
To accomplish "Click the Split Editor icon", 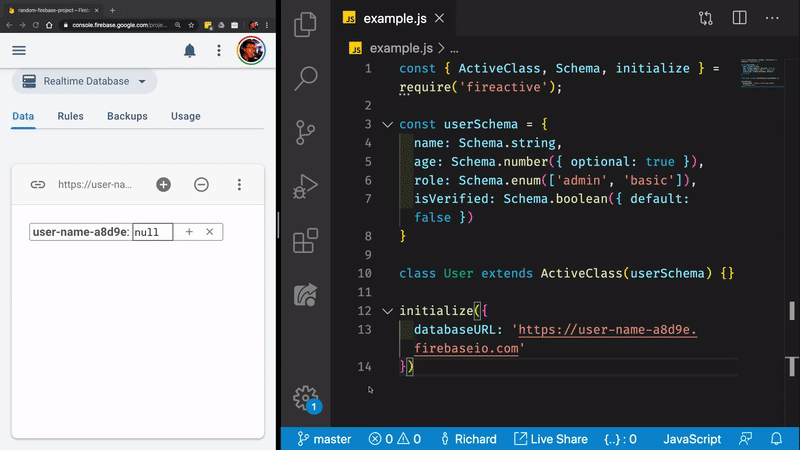I will 739,18.
